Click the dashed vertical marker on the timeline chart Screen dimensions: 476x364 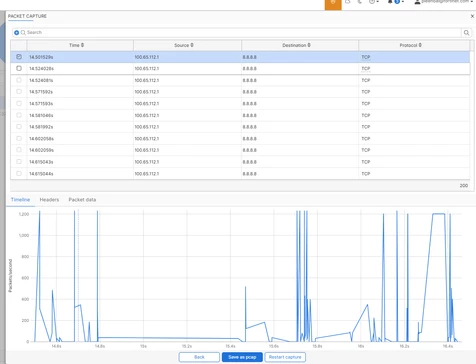coord(79,275)
